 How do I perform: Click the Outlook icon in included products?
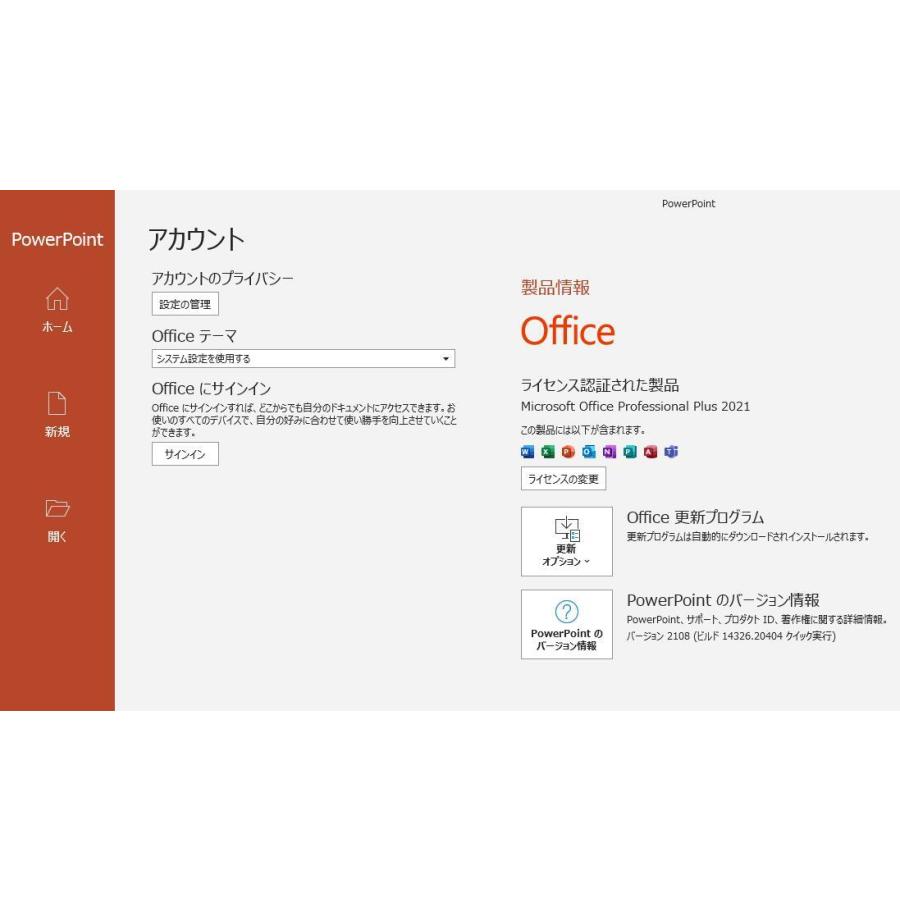[589, 452]
